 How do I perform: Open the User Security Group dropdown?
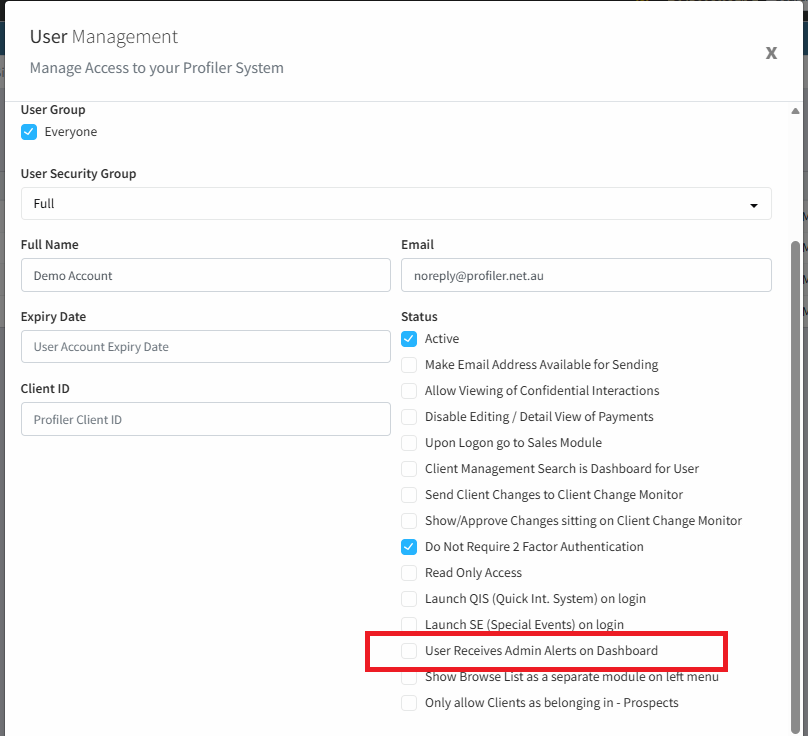point(396,204)
